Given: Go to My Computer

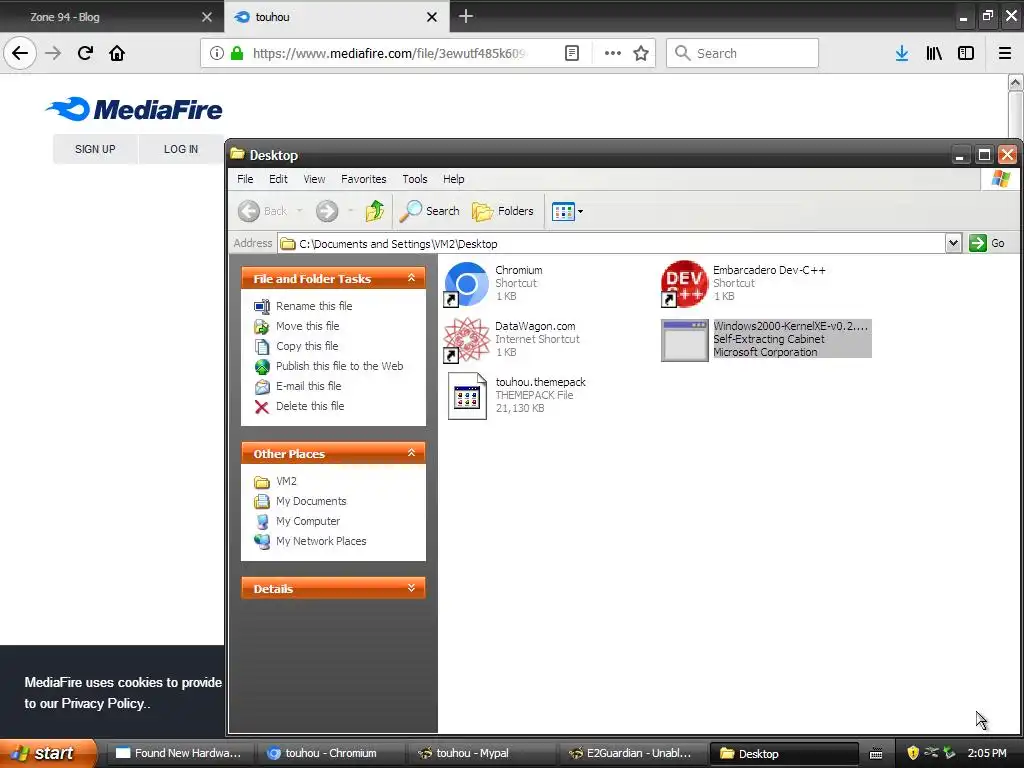Looking at the screenshot, I should pos(308,521).
